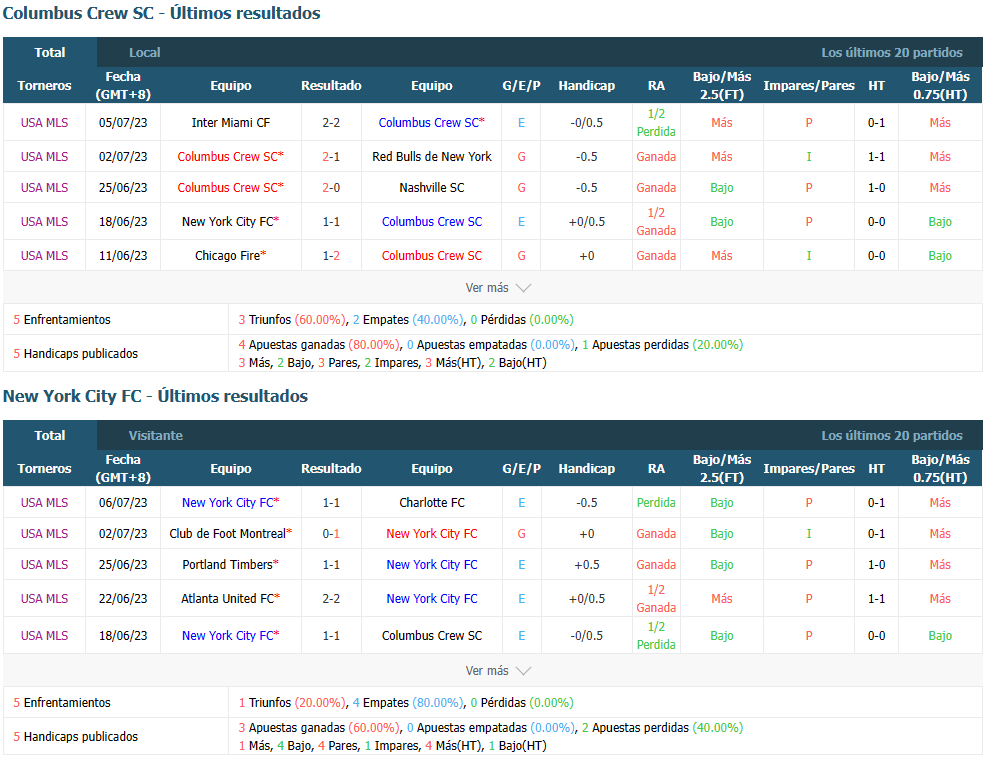Click USA MLS in the Charlotte FC row
989x760 pixels.
(44, 503)
